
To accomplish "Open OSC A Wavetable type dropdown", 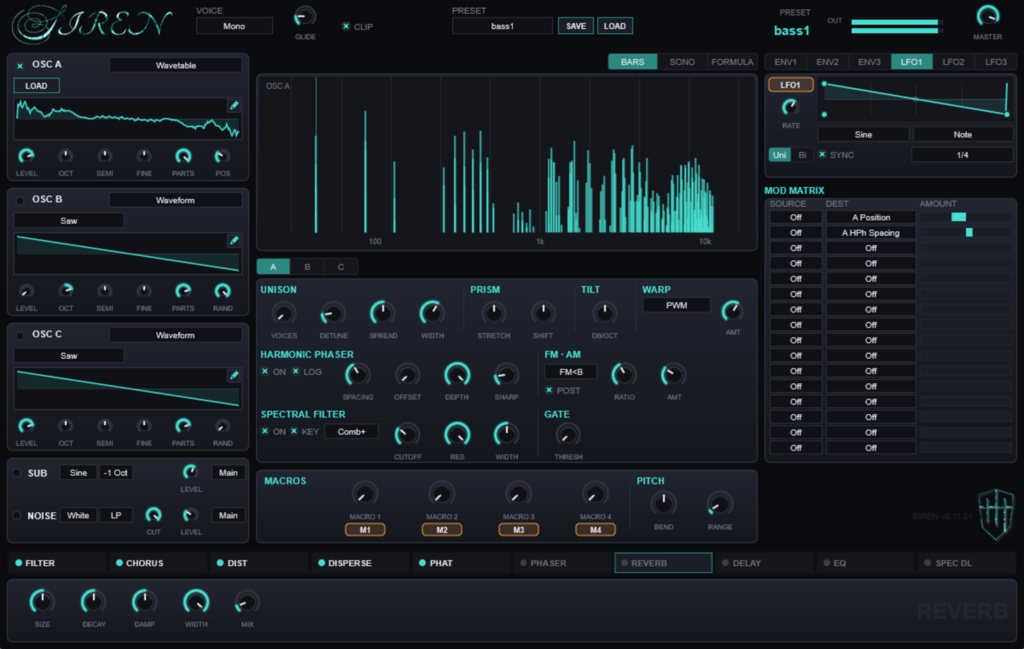I will point(175,65).
